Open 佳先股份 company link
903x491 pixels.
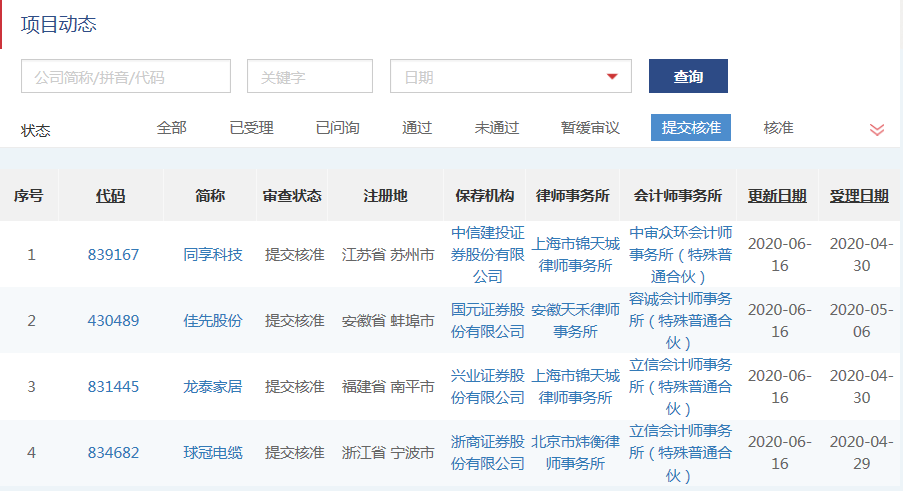213,321
